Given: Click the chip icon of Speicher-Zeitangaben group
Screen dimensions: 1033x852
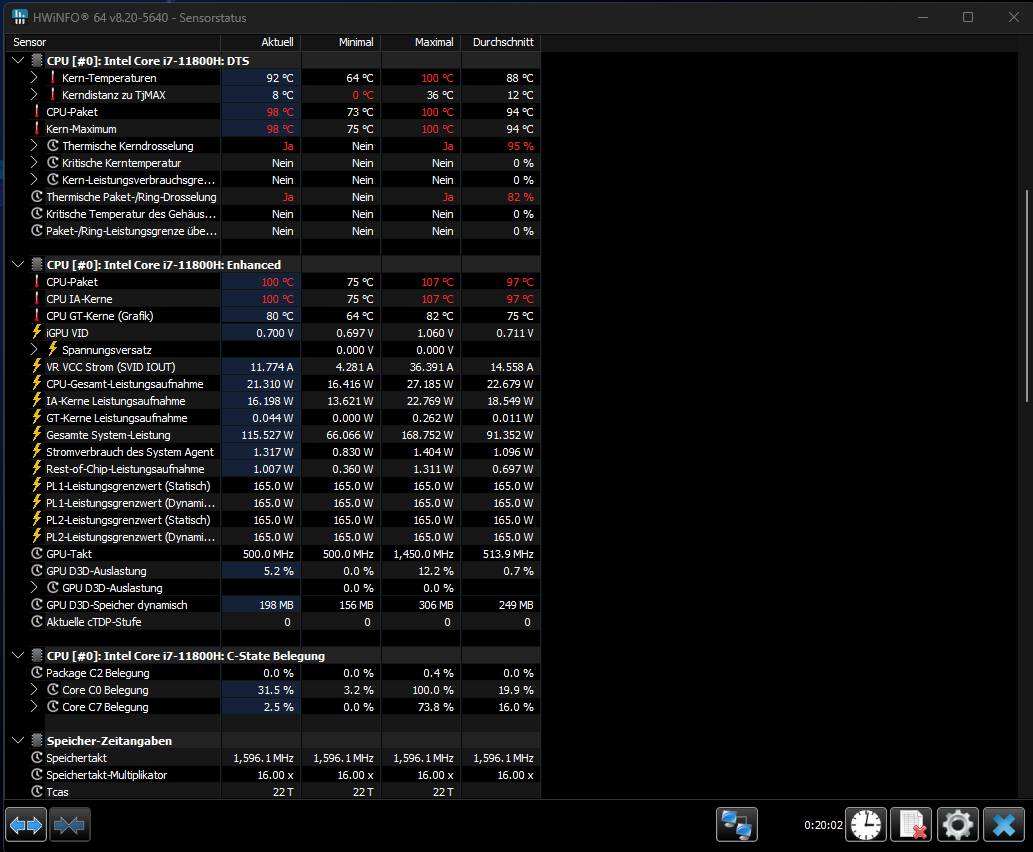Looking at the screenshot, I should tap(37, 741).
